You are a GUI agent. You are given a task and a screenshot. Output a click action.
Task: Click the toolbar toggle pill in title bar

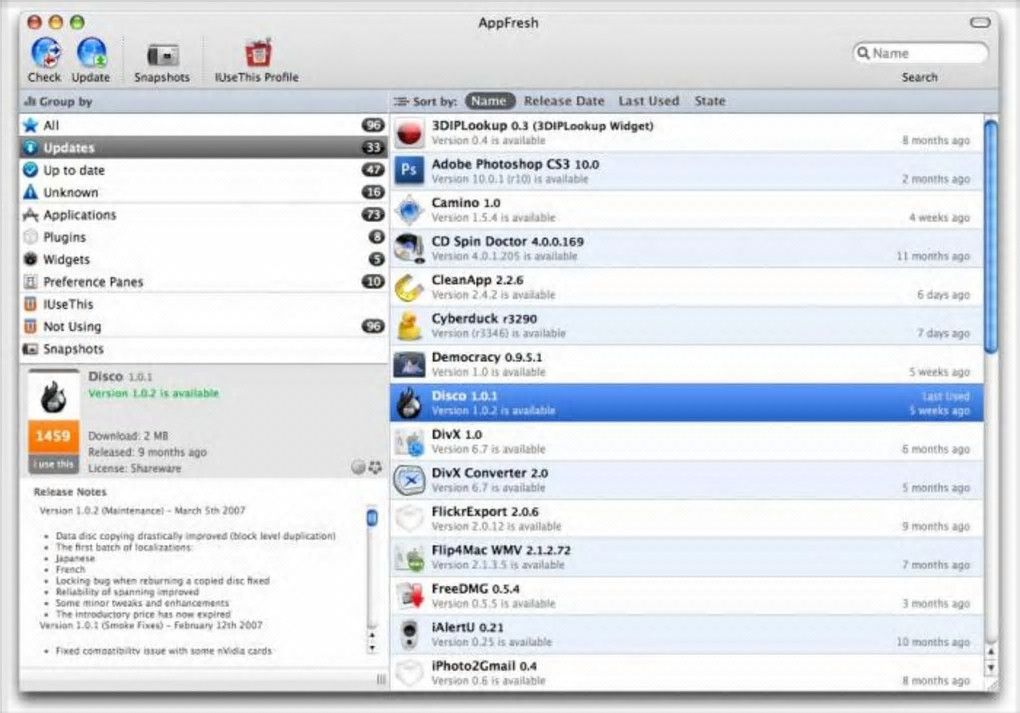pos(980,23)
